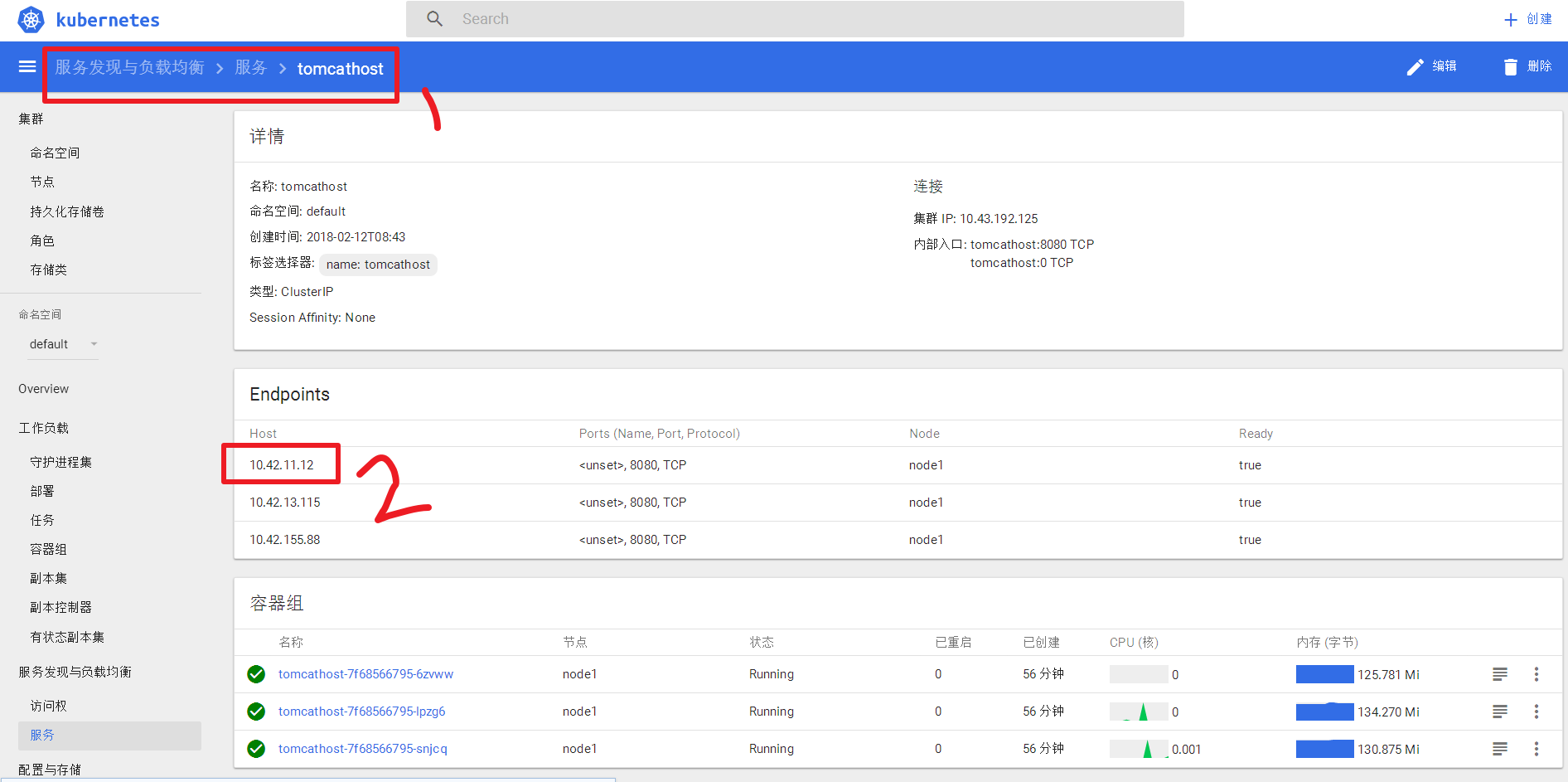Viewport: 1568px width, 782px height.
Task: Open pod tomcathost-7f68566795-snjcq link
Action: 362,749
